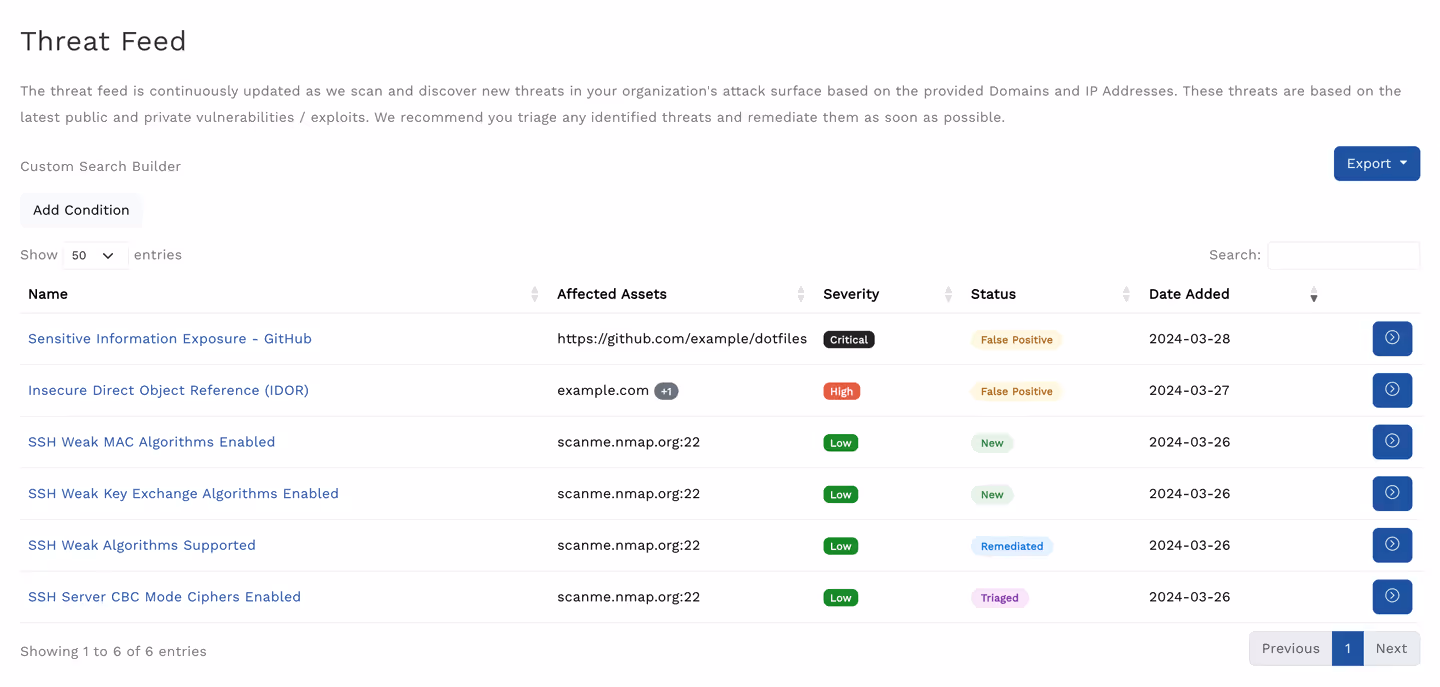Open details for SSH Weak MAC Algorithms row
Screen dimensions: 1440x687
1392,441
